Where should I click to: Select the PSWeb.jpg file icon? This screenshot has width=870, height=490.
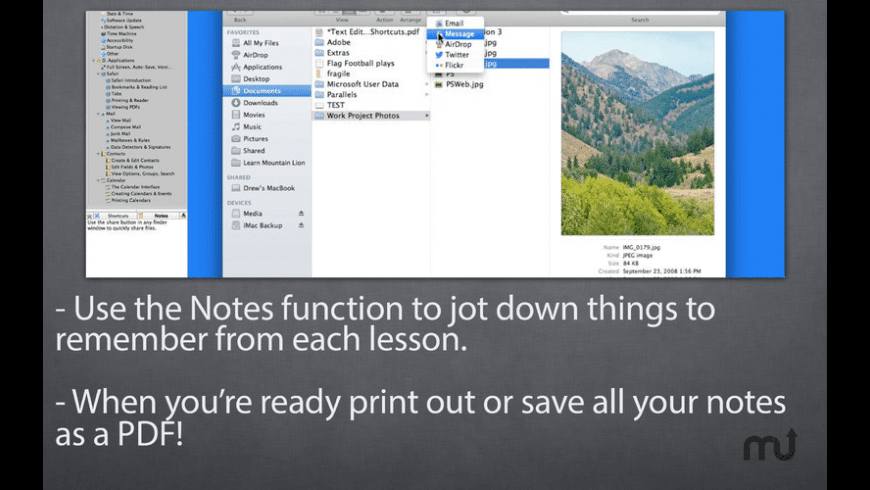tap(438, 84)
